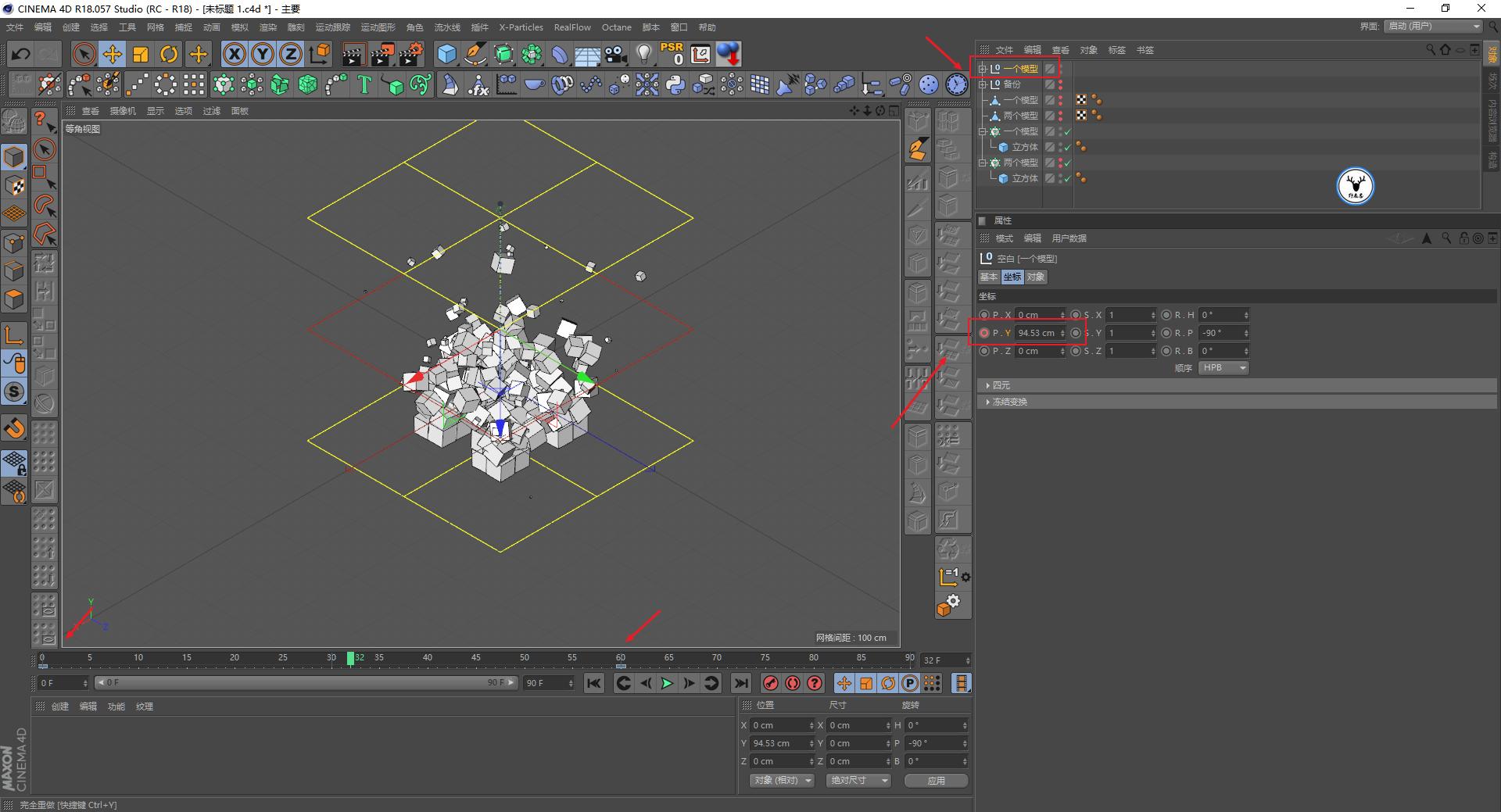
Task: Toggle X axis lock
Action: click(234, 54)
